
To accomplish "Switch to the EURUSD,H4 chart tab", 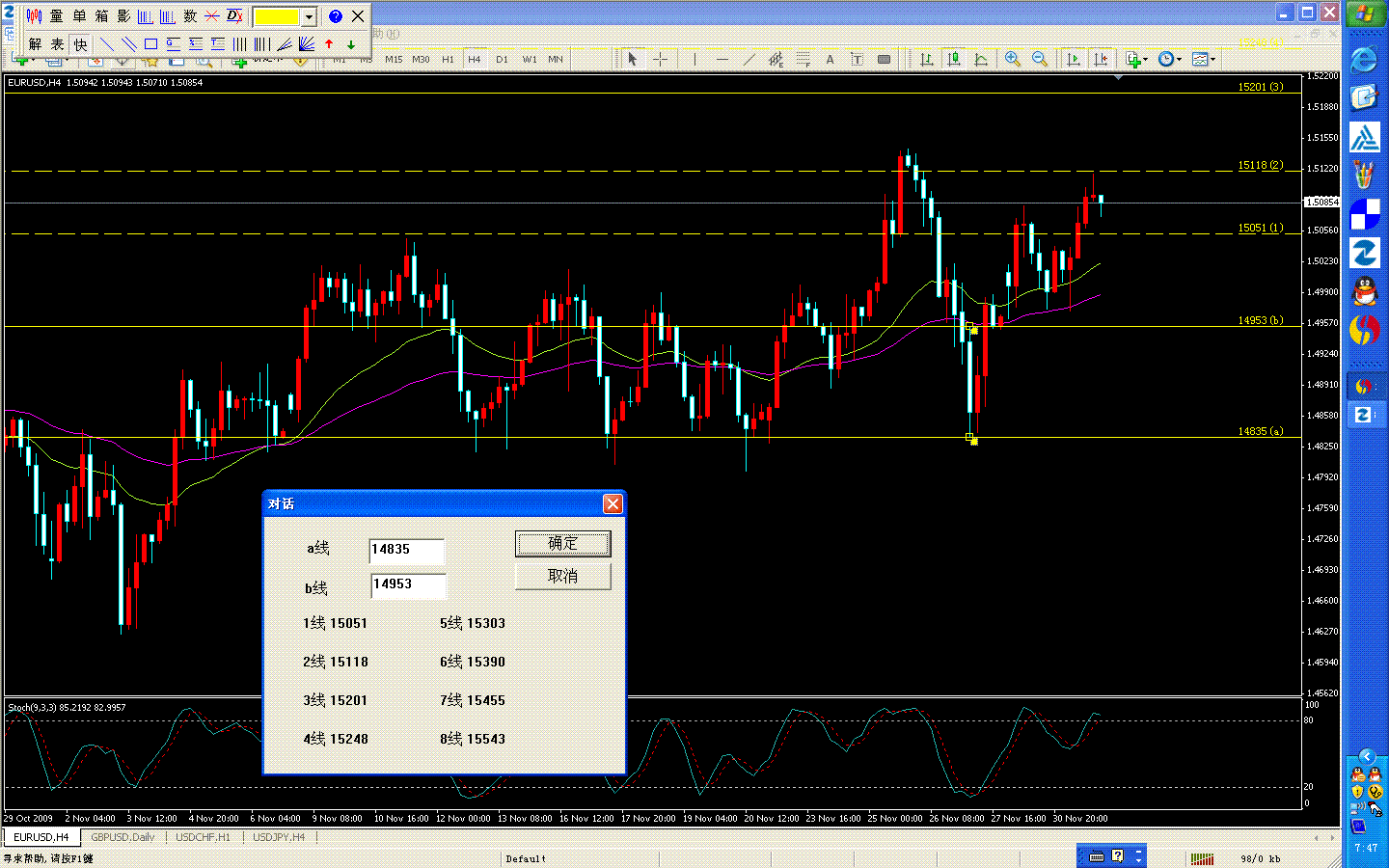I will pyautogui.click(x=41, y=837).
